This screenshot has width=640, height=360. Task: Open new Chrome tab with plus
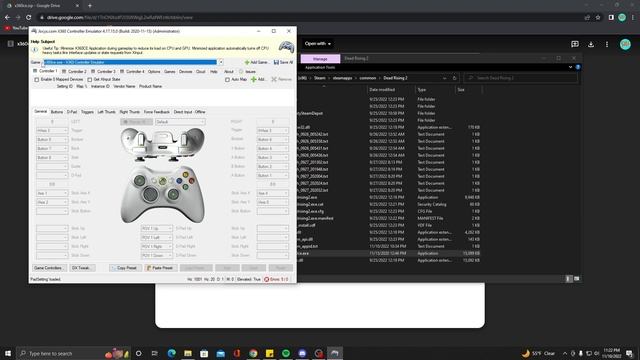[x=90, y=6]
